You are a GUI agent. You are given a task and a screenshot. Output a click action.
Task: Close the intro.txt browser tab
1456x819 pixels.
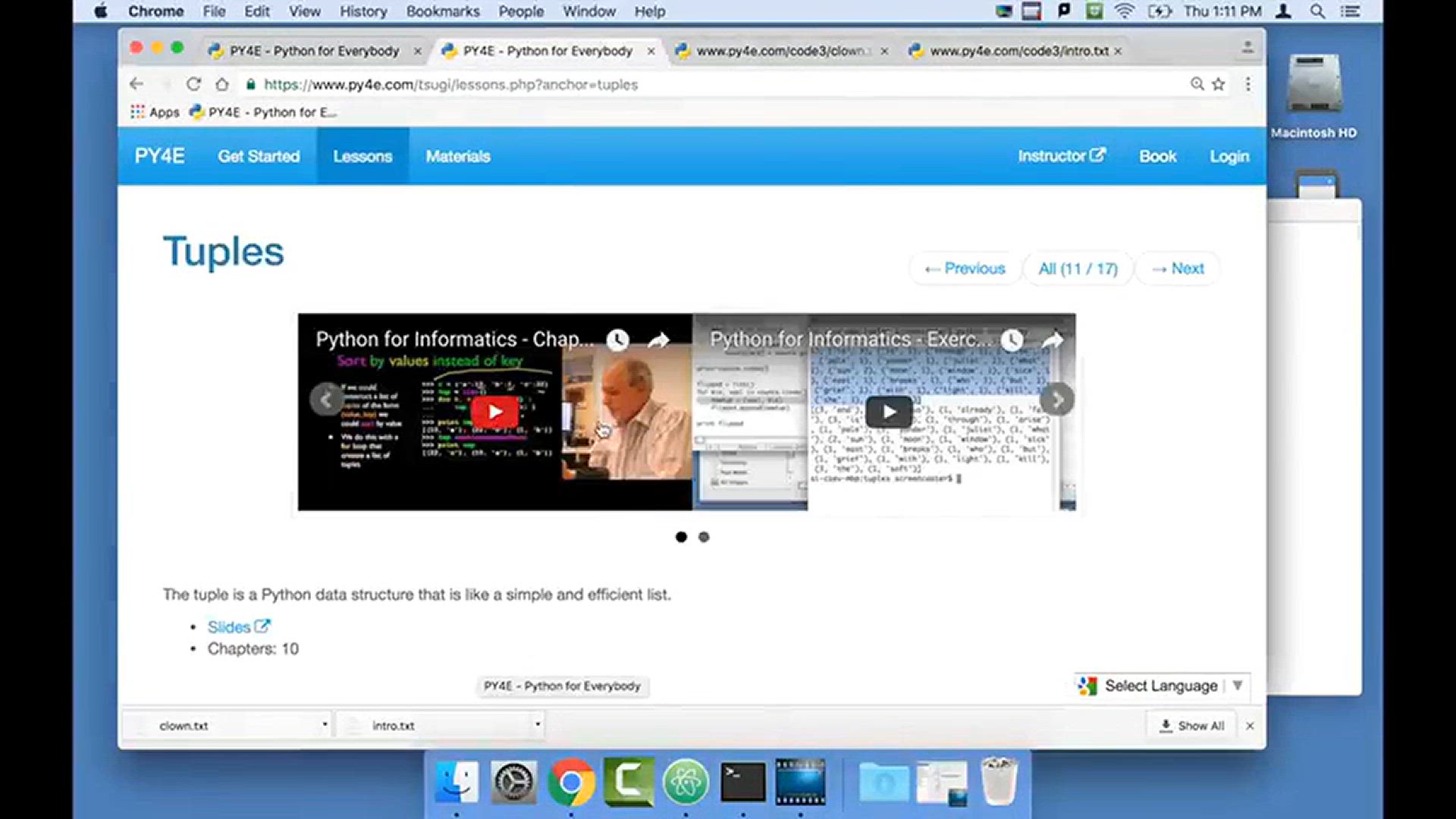1118,51
